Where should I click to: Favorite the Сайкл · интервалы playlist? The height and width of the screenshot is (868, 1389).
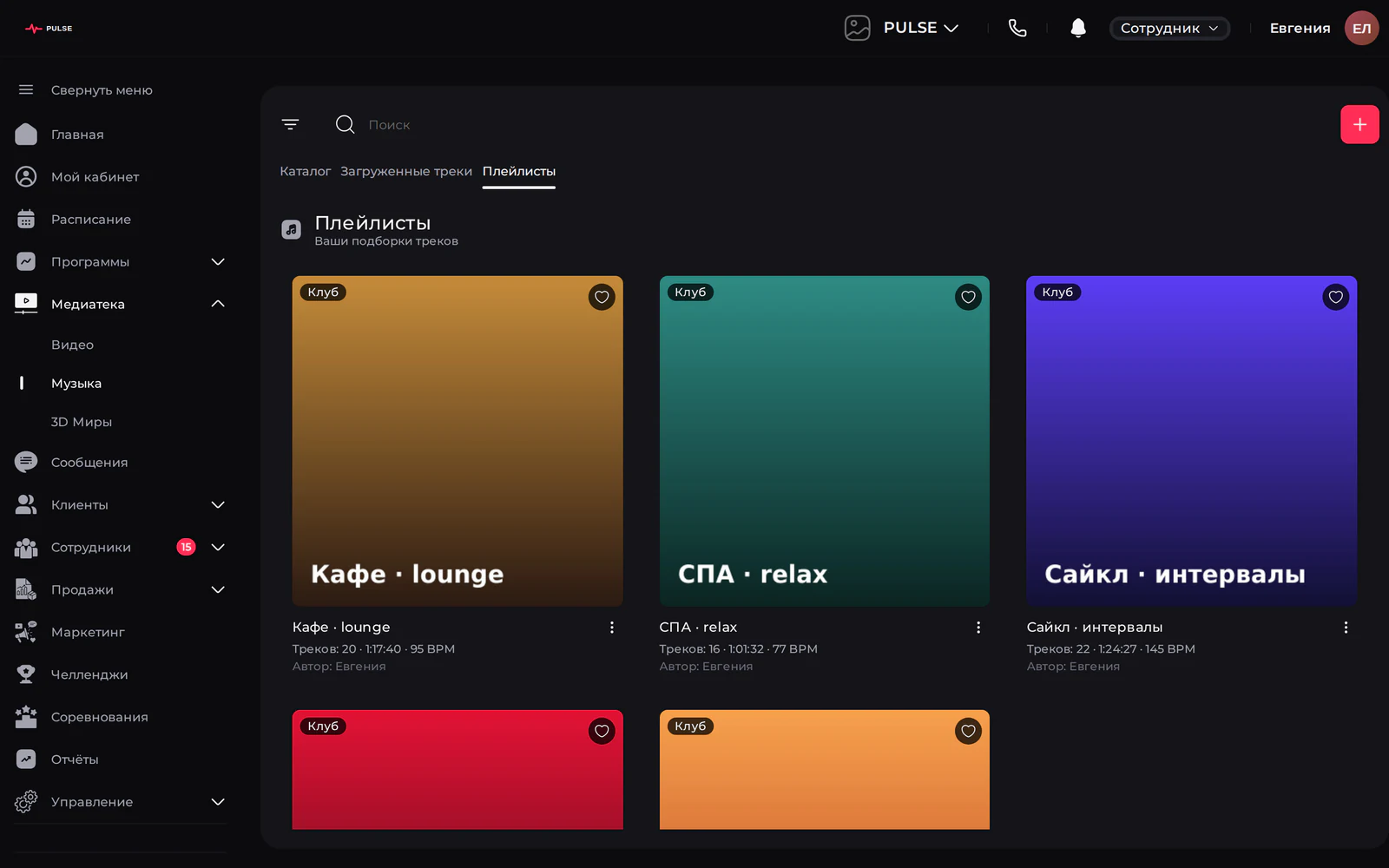click(1335, 297)
